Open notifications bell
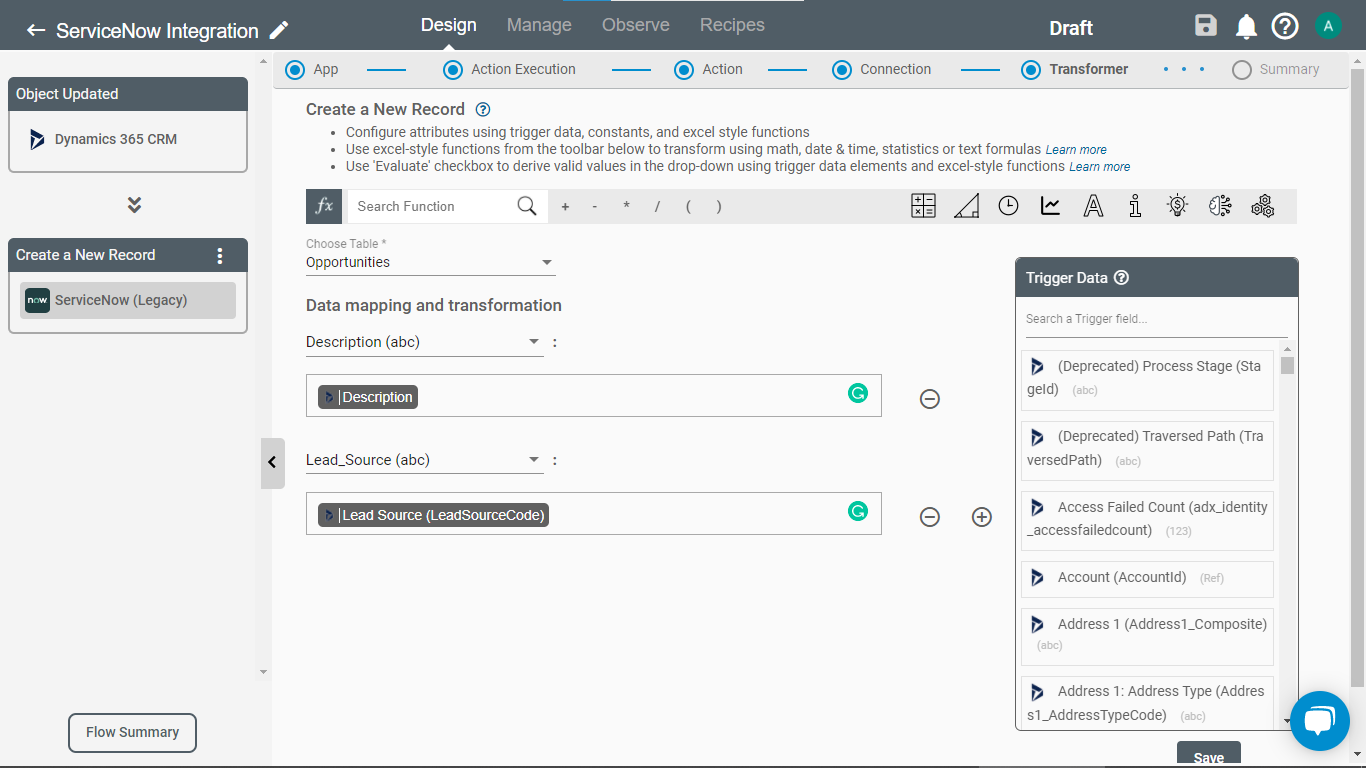Image resolution: width=1366 pixels, height=768 pixels. click(x=1246, y=27)
